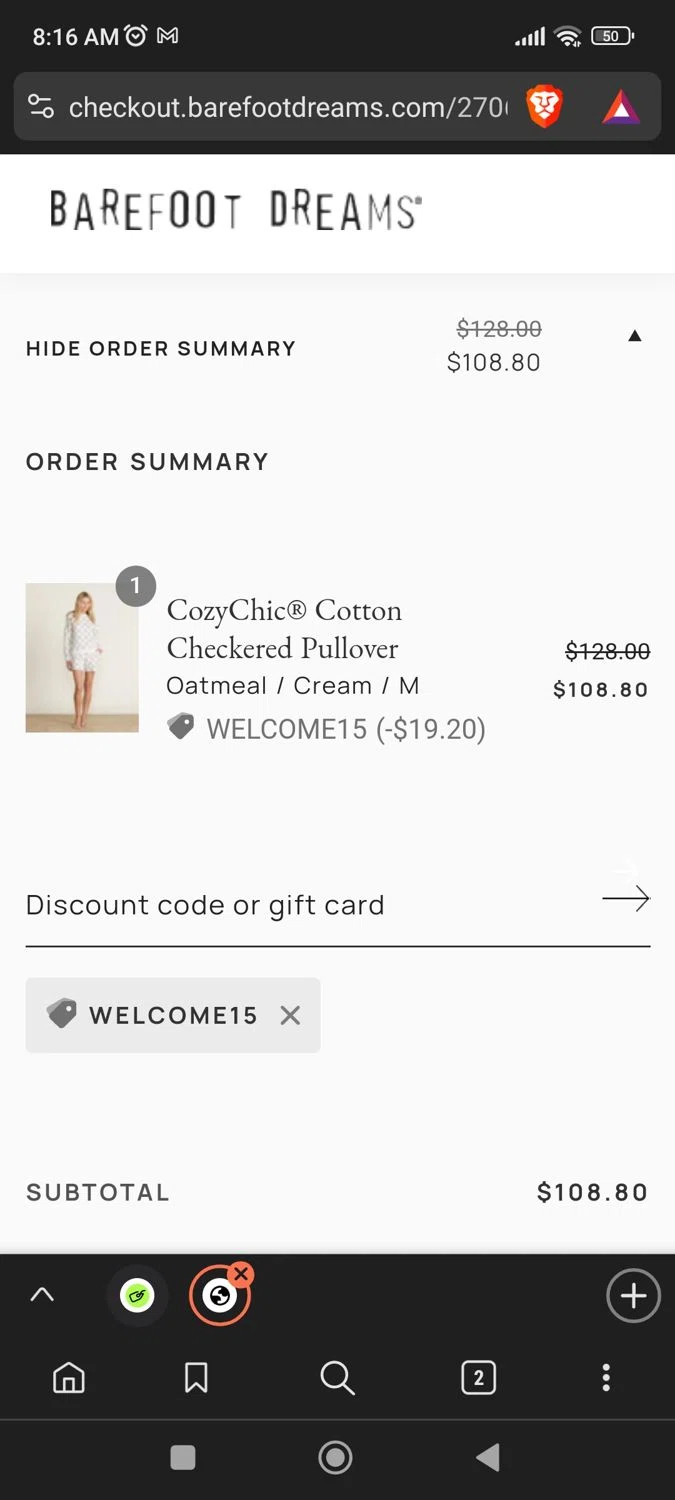
Task: Tap the Brave Shields lion icon
Action: point(544,107)
